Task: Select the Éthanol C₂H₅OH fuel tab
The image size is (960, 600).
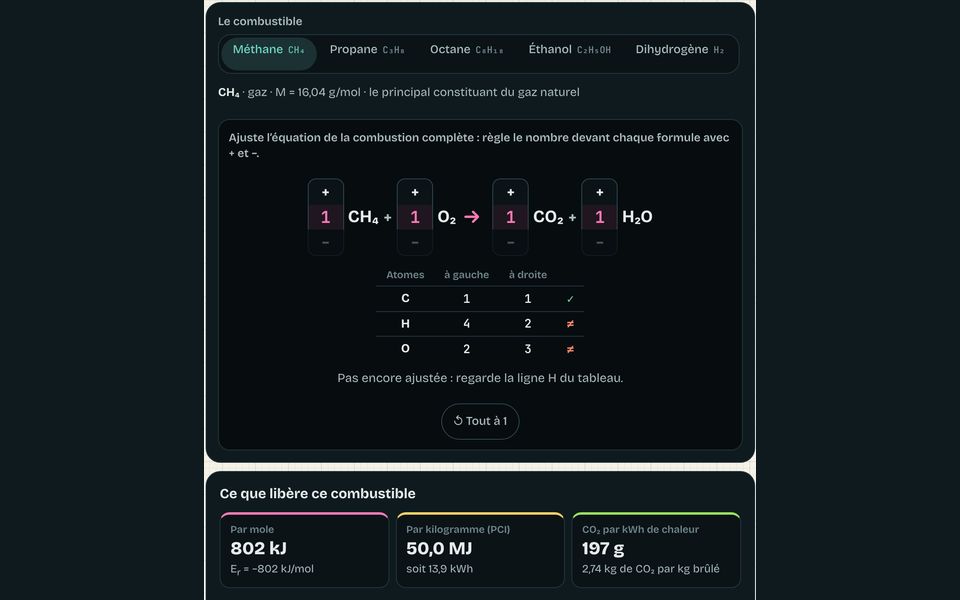Action: [x=569, y=50]
